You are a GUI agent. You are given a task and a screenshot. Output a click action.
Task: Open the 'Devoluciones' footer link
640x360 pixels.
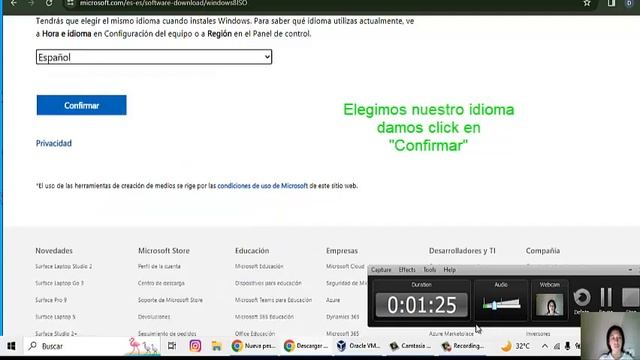point(154,317)
